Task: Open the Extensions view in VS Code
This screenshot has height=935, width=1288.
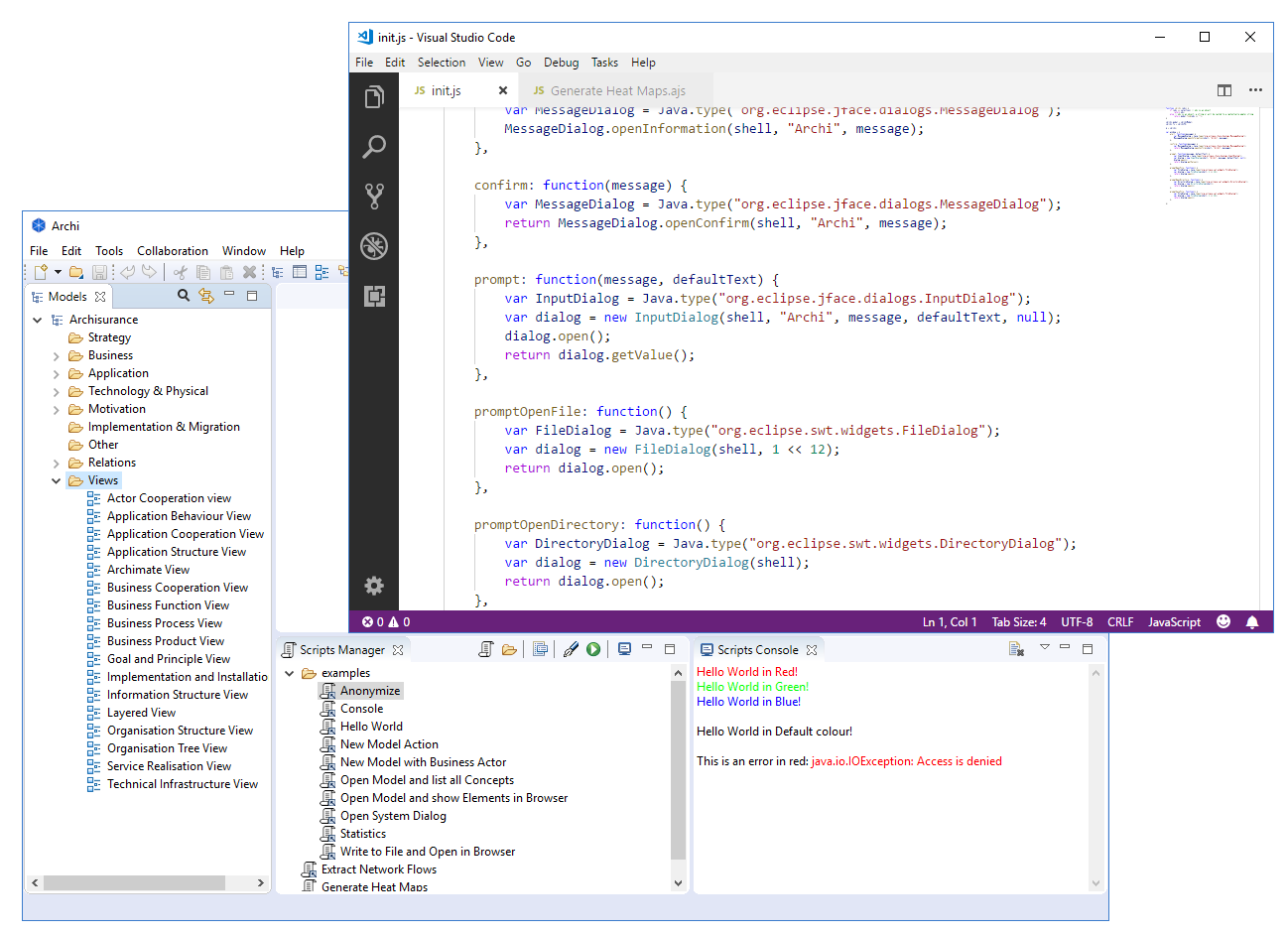Action: pos(374,296)
